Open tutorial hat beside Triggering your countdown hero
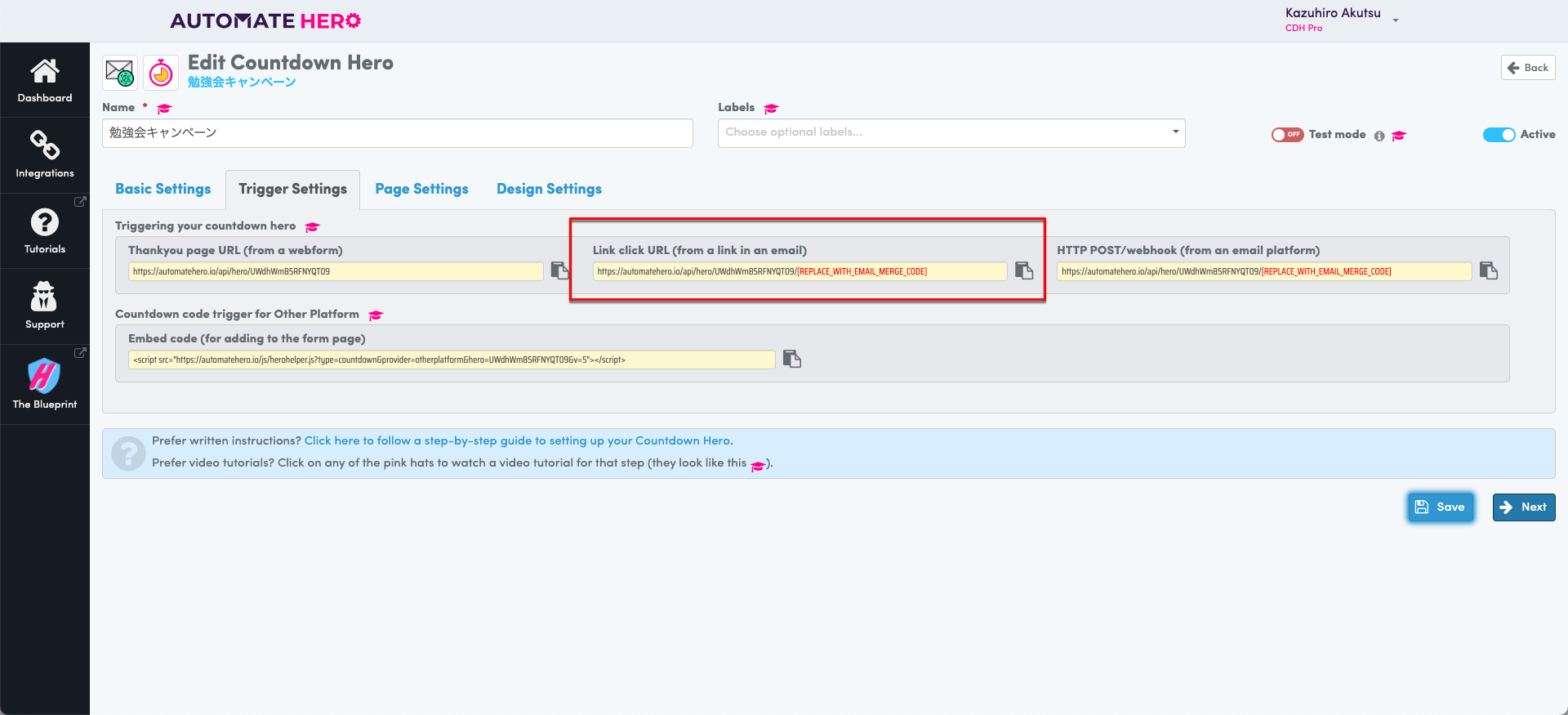1568x715 pixels. [312, 227]
